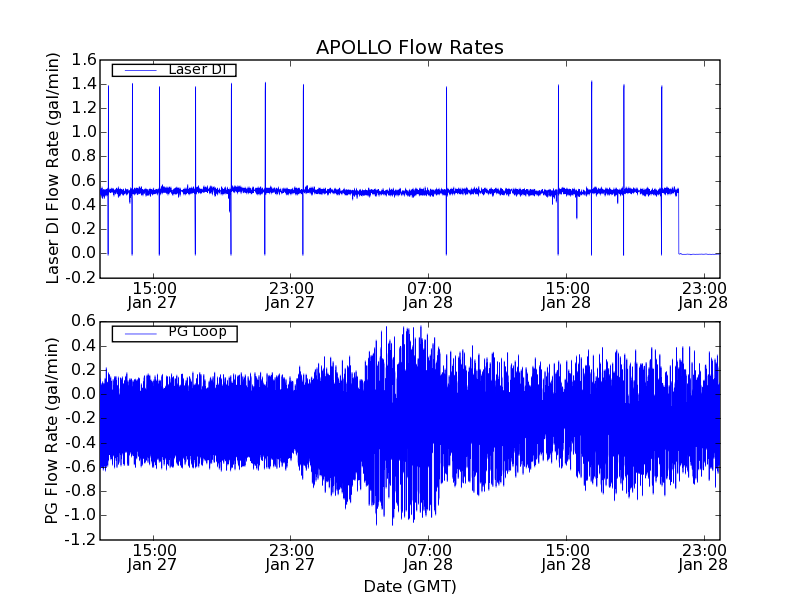Image resolution: width=800 pixels, height=600 pixels.
Task: Click the blue line sample in Laser DI legend
Action: click(140, 70)
